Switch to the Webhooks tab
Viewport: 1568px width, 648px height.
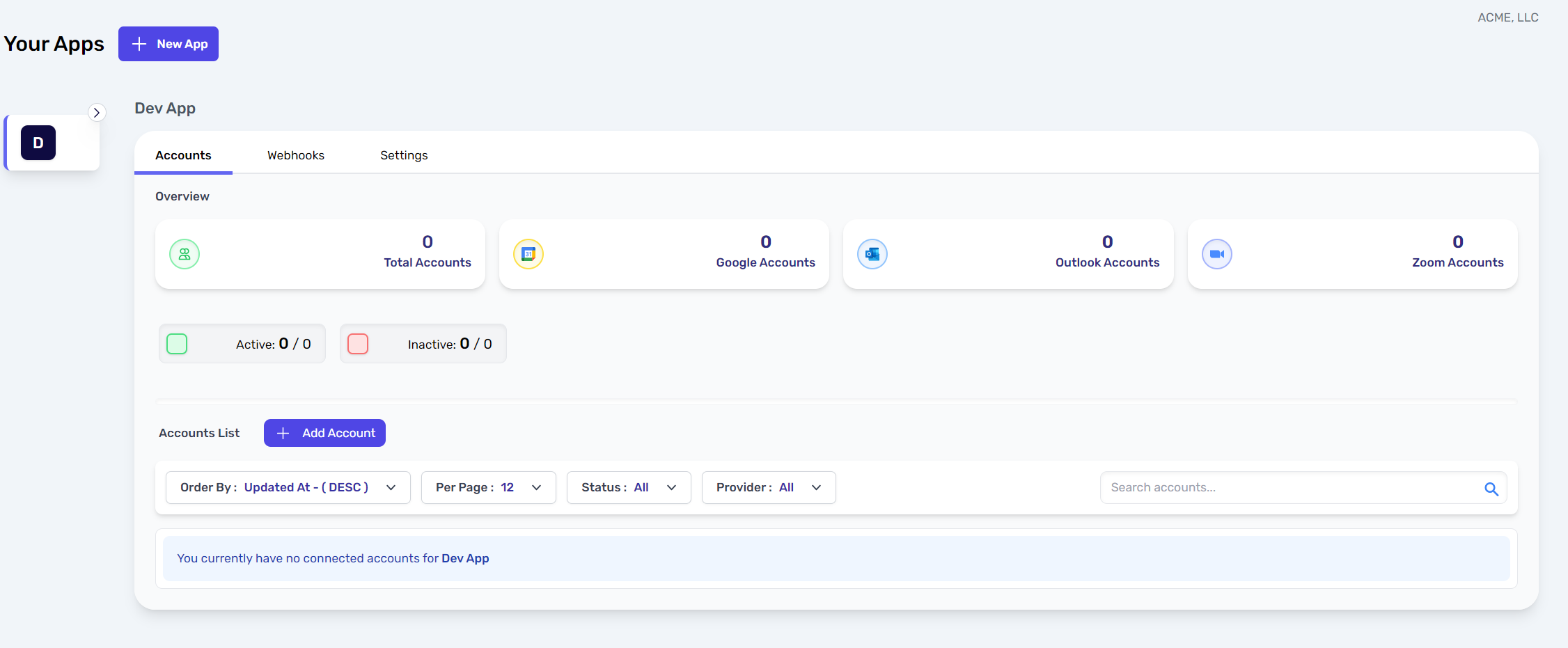[x=296, y=155]
